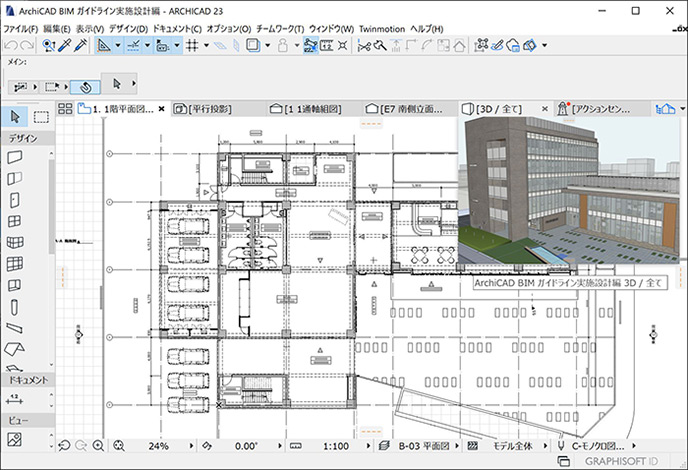Open the モデル全体 popup arrow
Screen dimensions: 688x470
pyautogui.click(x=545, y=446)
